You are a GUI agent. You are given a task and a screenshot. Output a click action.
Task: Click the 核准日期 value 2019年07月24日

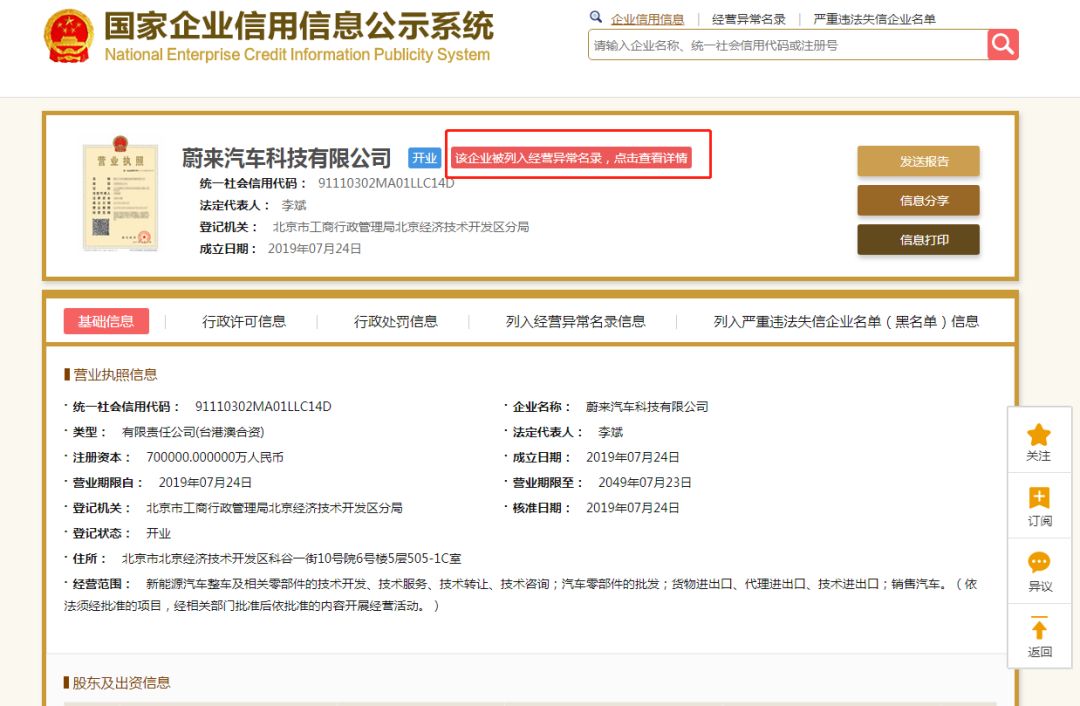pos(632,508)
